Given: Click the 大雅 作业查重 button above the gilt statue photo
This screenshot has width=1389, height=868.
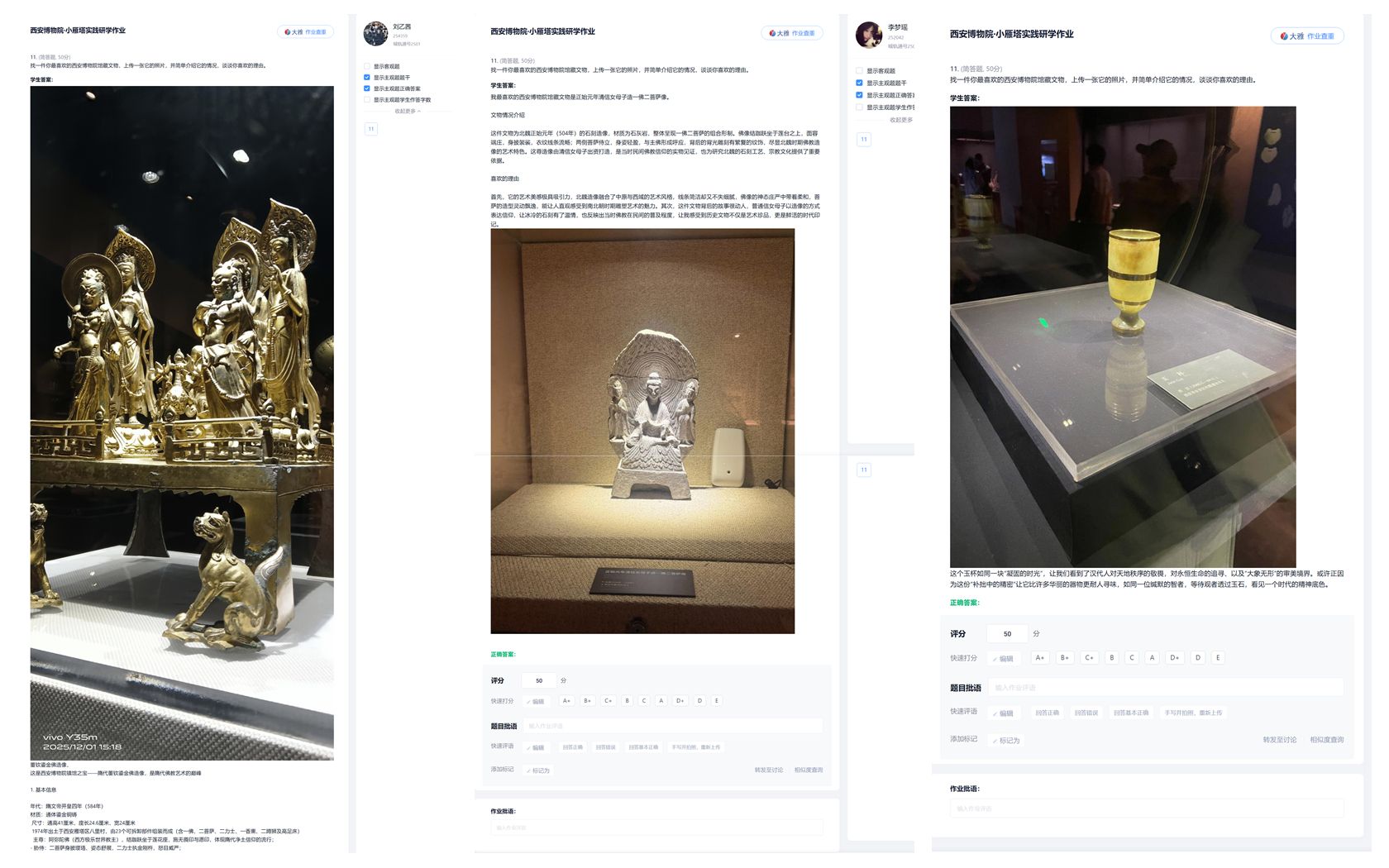Looking at the screenshot, I should point(305,32).
